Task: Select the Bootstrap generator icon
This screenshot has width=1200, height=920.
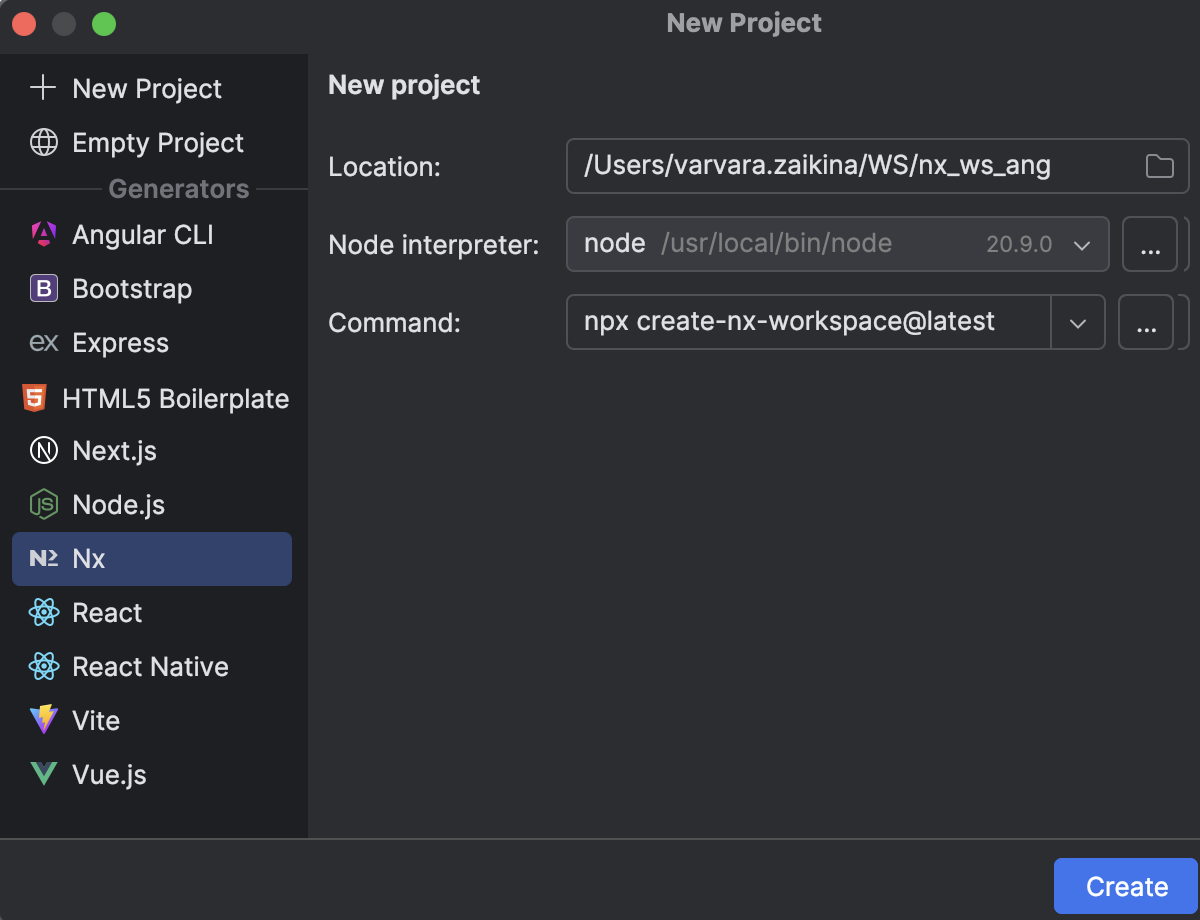Action: coord(44,288)
